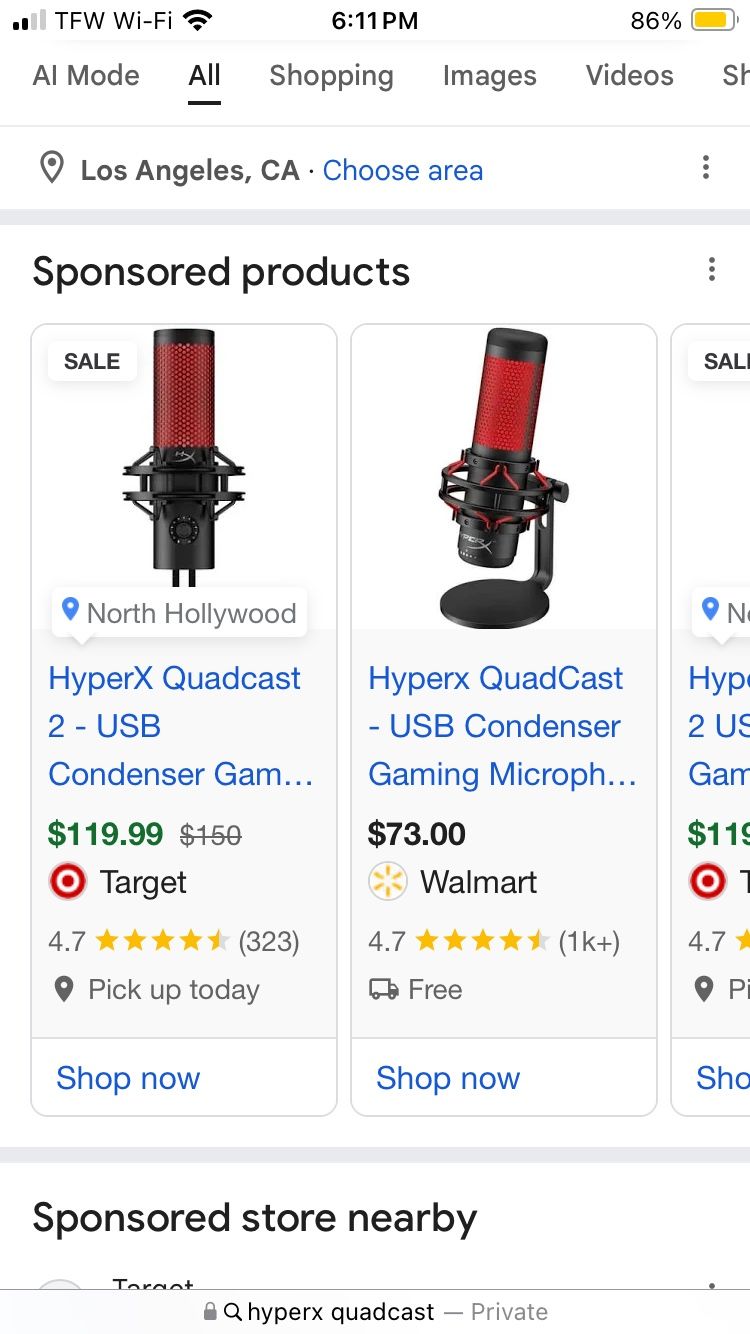Screen dimensions: 750x1334
Task: Open the location settings three-dot menu
Action: pyautogui.click(x=706, y=167)
